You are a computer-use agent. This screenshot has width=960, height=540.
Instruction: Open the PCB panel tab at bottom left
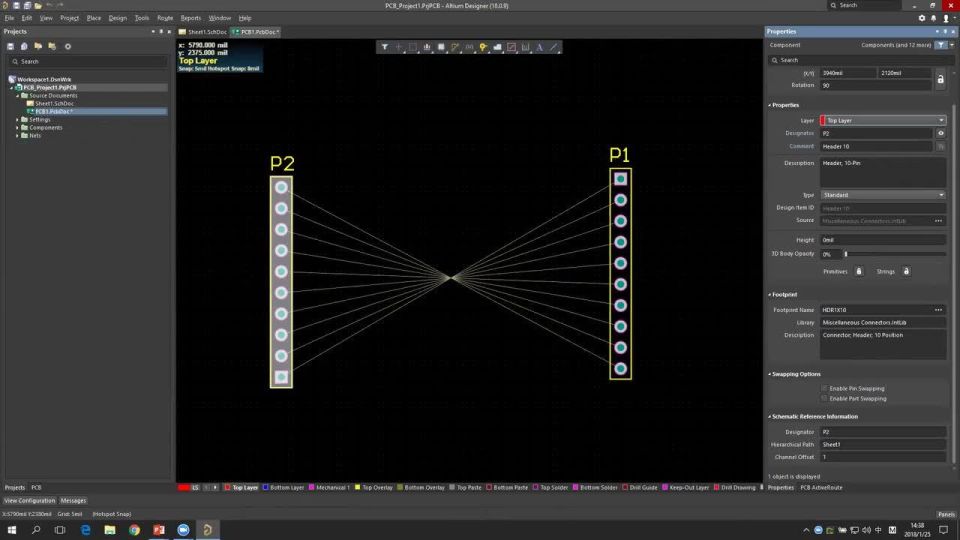[36, 488]
